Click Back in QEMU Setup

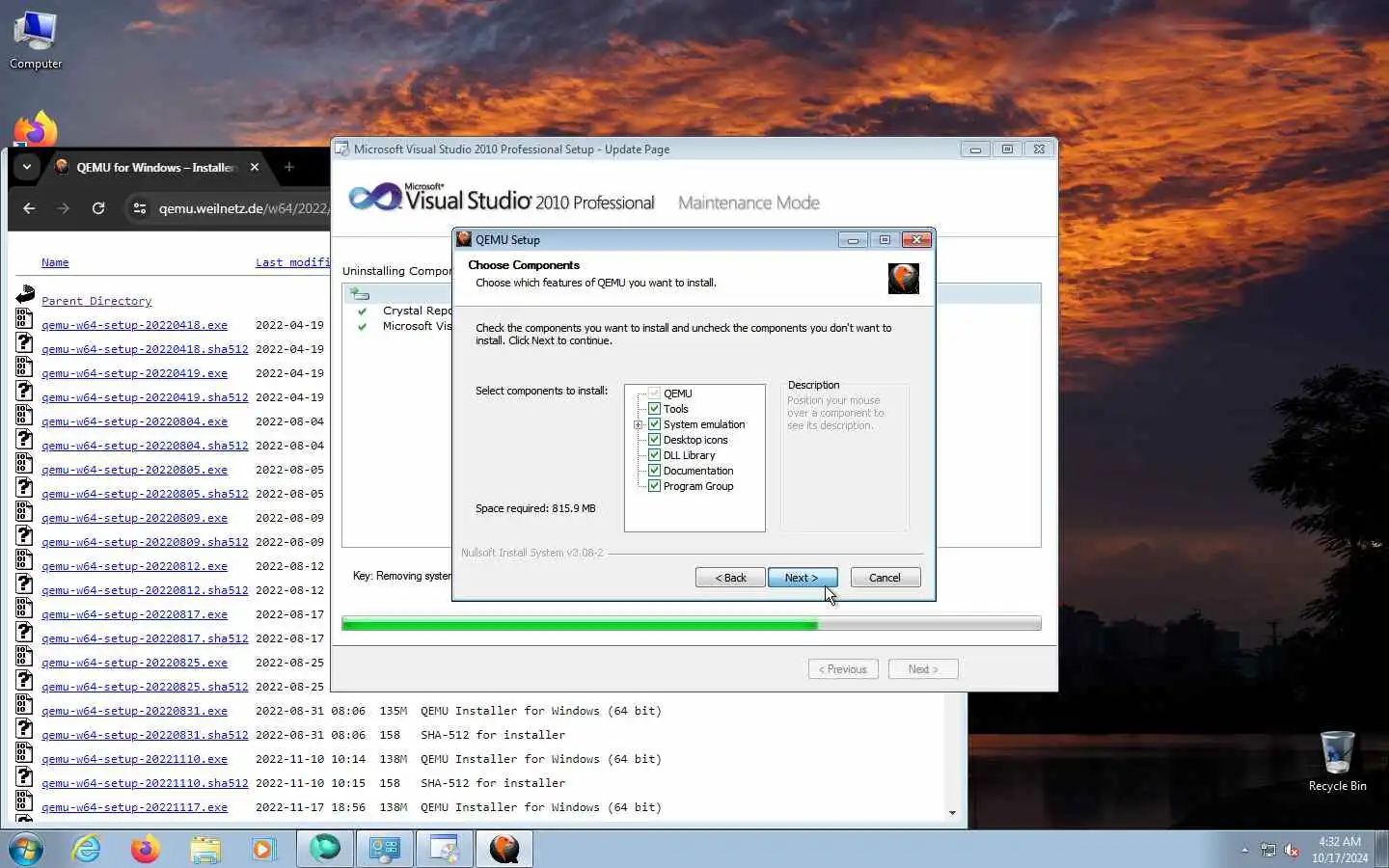[730, 578]
